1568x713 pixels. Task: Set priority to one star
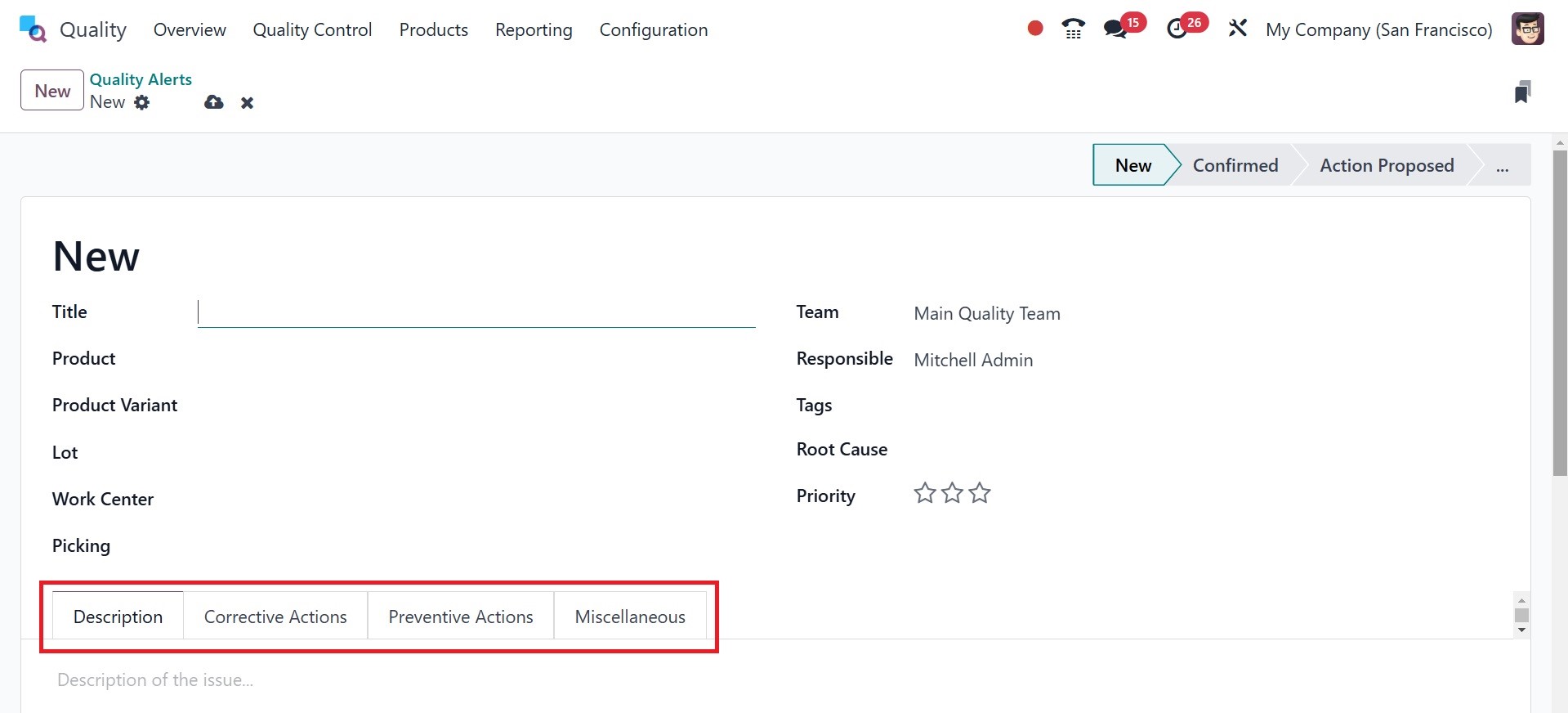point(925,493)
